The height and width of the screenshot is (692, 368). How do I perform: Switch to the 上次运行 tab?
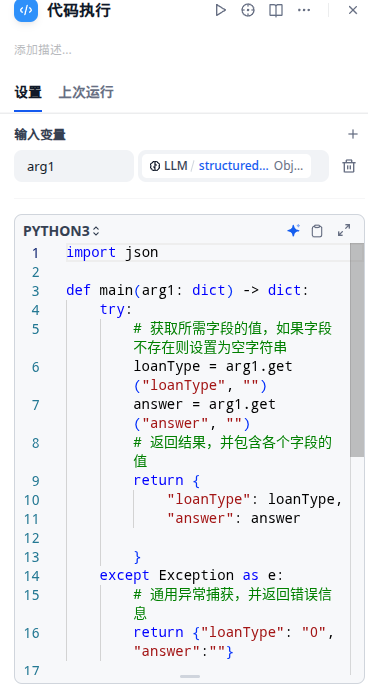point(86,92)
